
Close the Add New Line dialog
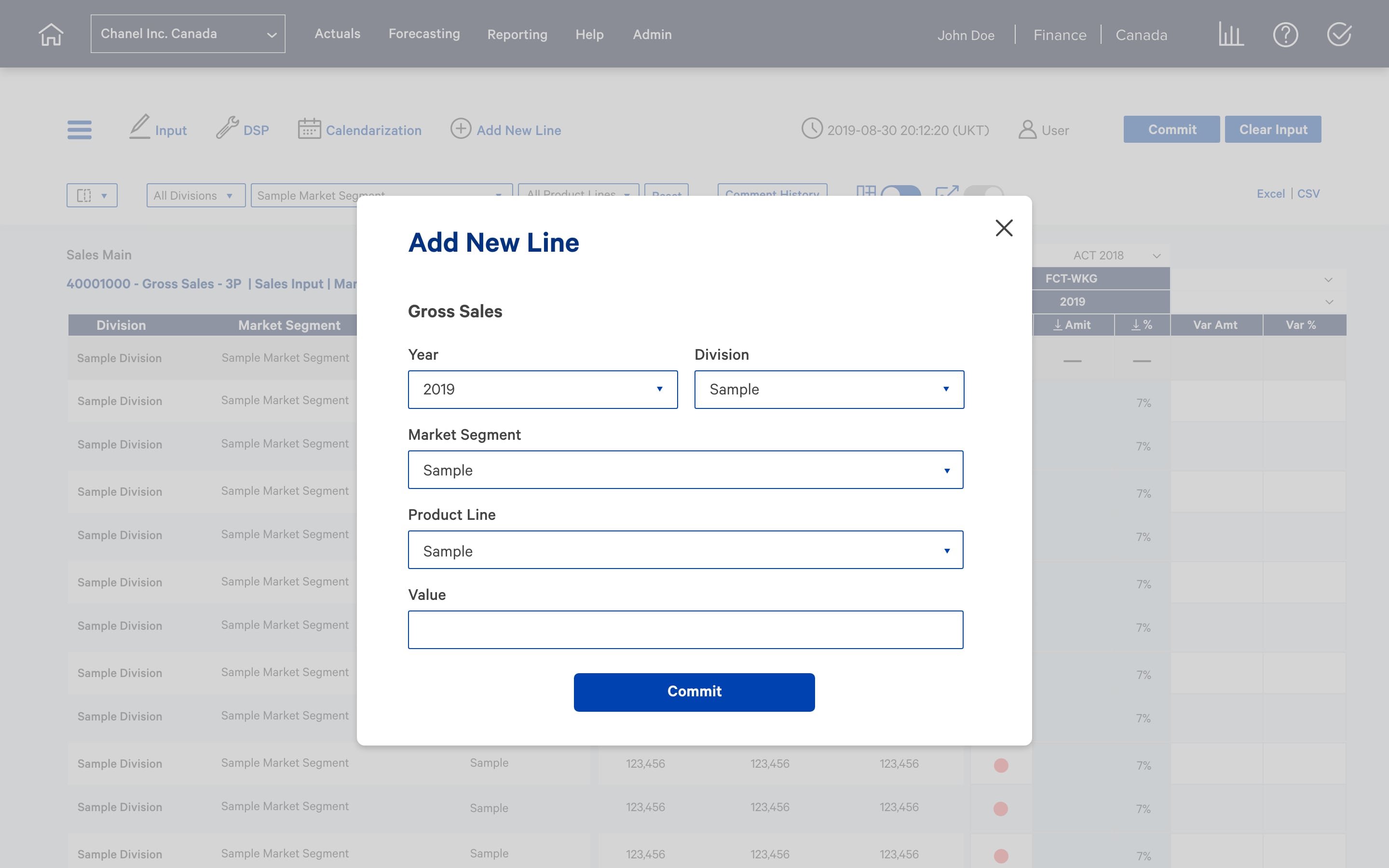pyautogui.click(x=1004, y=228)
